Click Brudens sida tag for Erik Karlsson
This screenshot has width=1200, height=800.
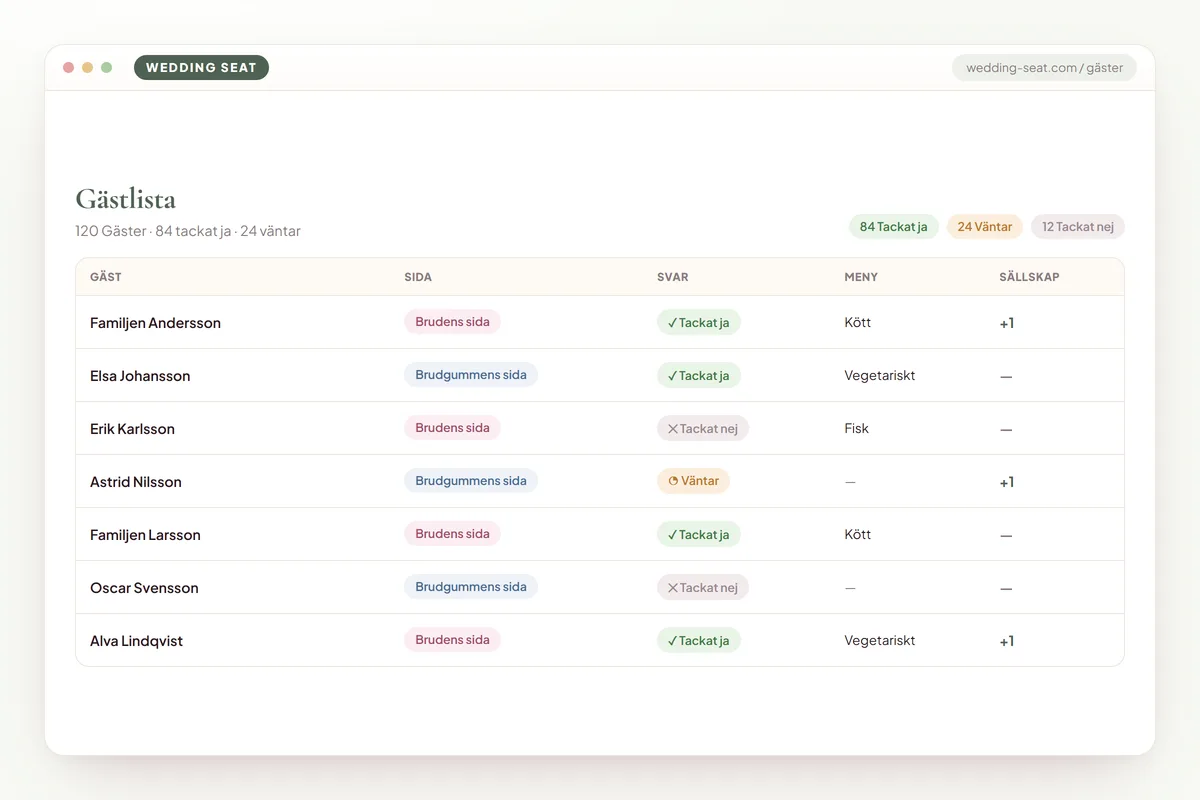click(452, 428)
